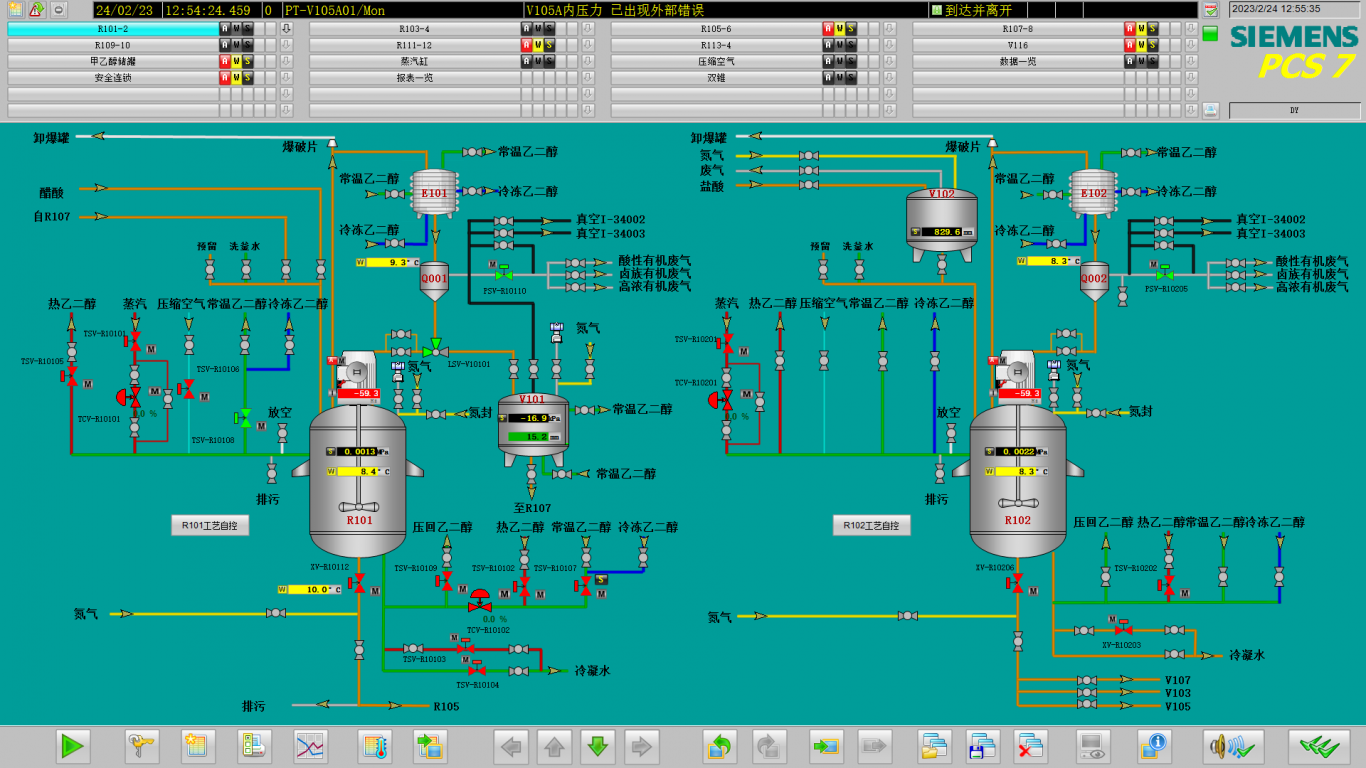Click the R101 temperature value 8.4 °C
This screenshot has height=768, width=1366.
[357, 471]
